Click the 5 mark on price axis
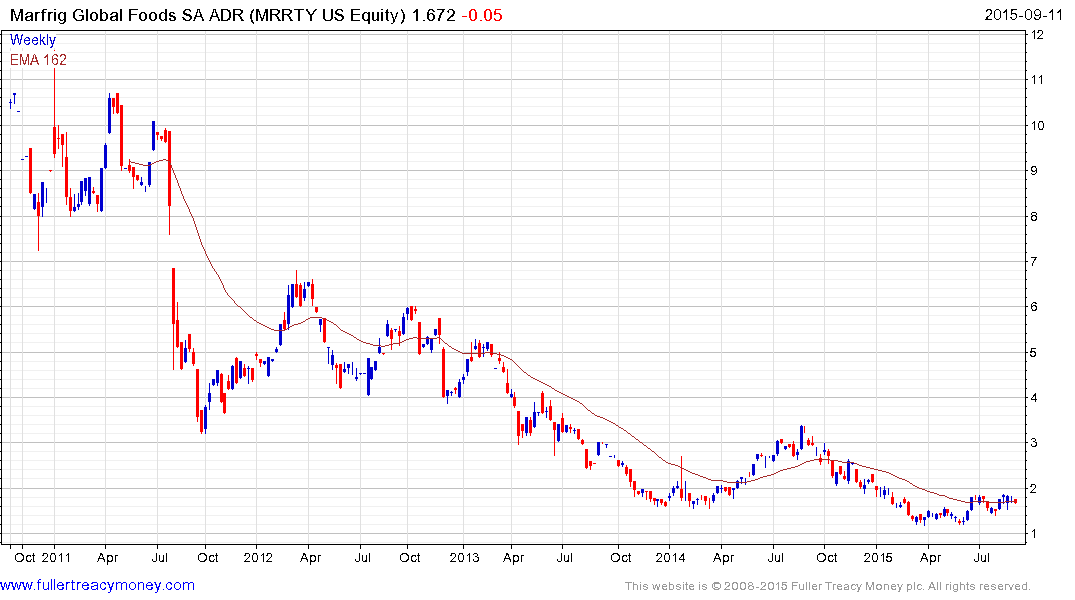 pos(1038,353)
